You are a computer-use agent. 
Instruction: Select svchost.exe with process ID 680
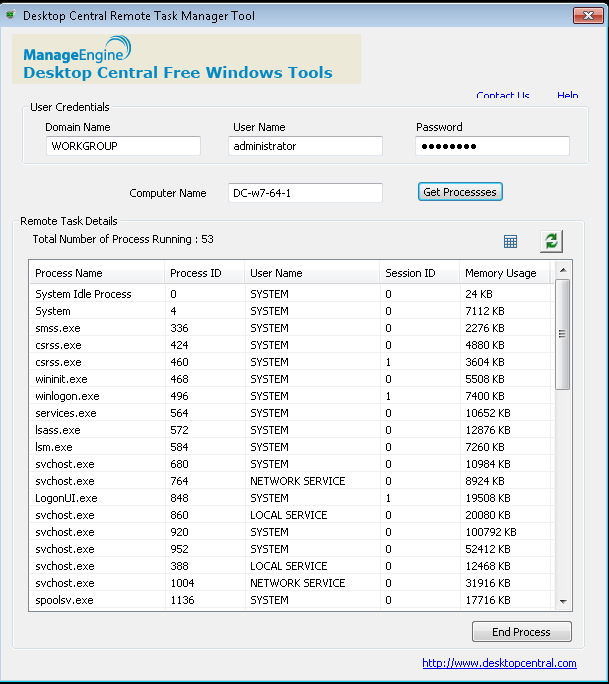point(291,464)
